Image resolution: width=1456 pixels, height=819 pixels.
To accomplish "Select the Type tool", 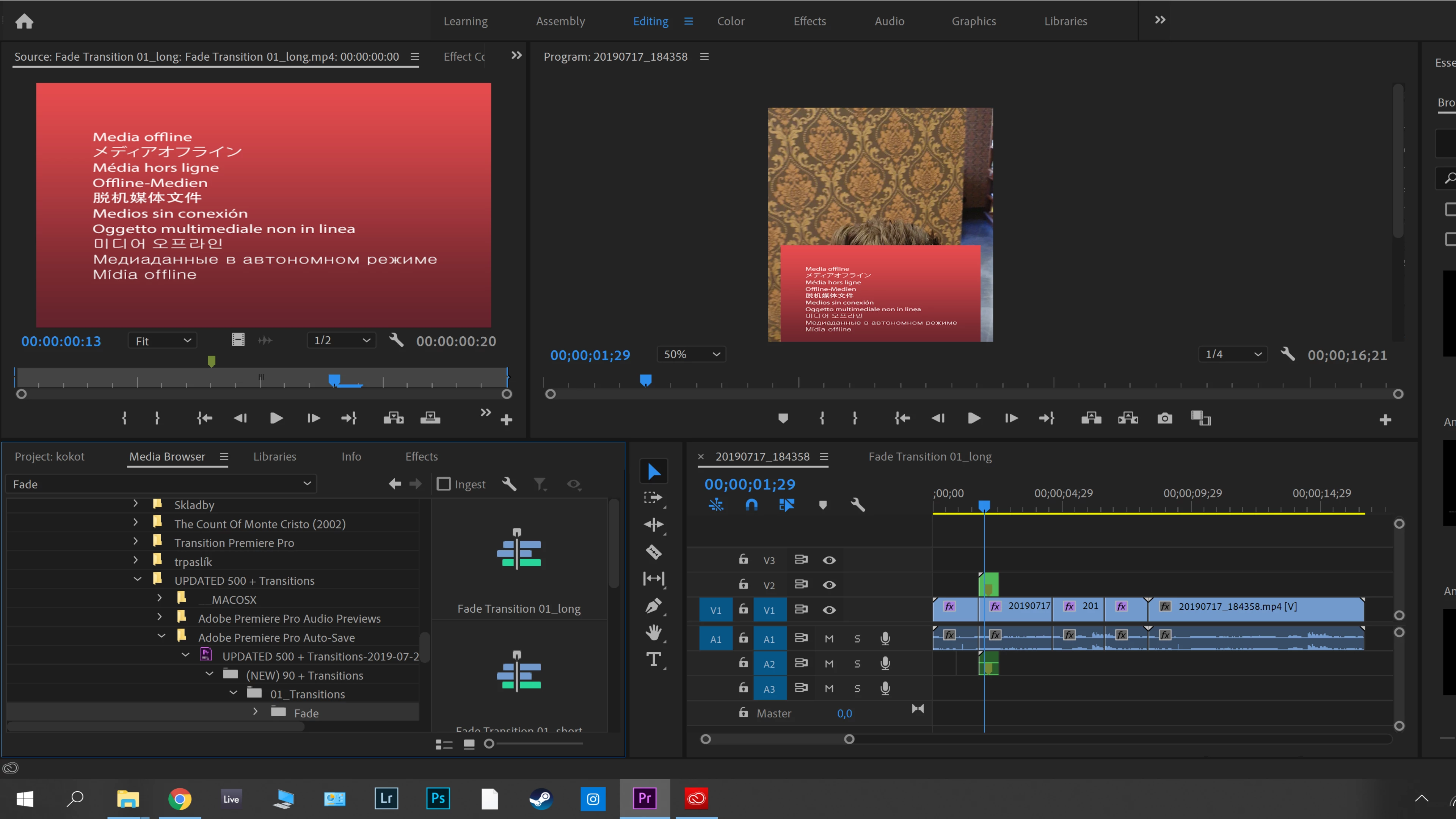I will 653,659.
